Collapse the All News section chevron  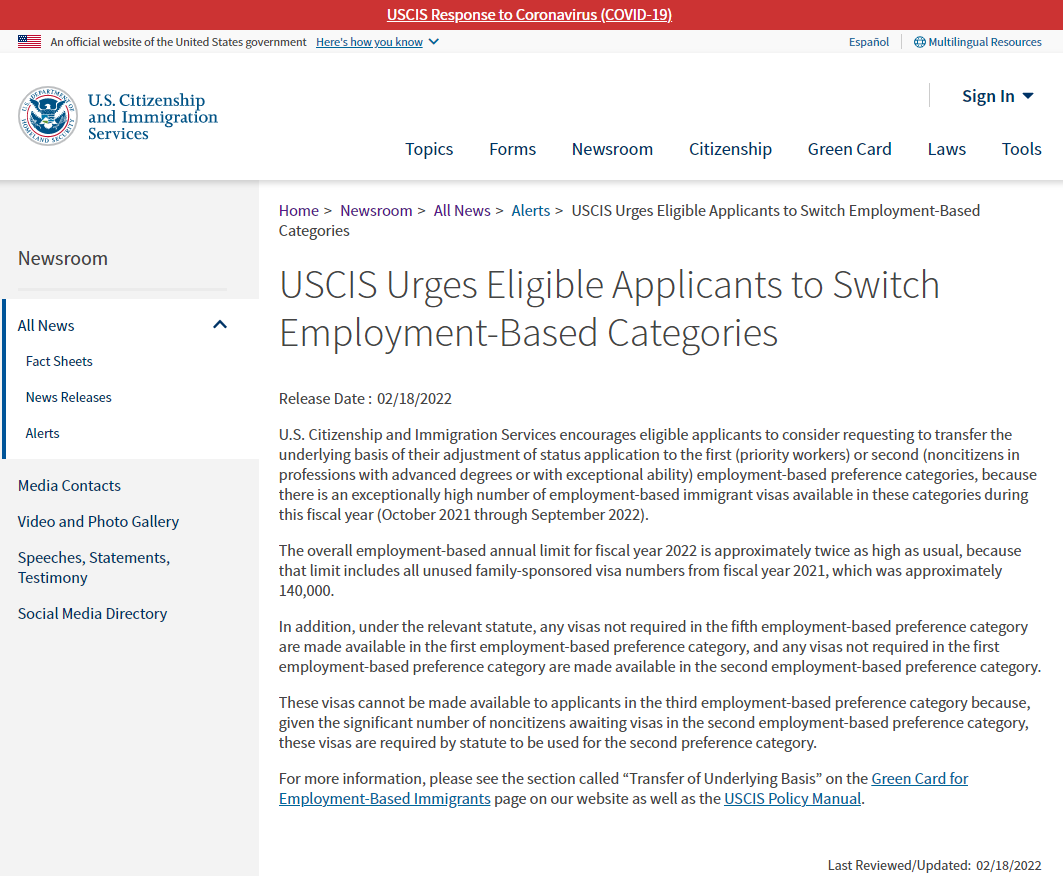[x=220, y=325]
